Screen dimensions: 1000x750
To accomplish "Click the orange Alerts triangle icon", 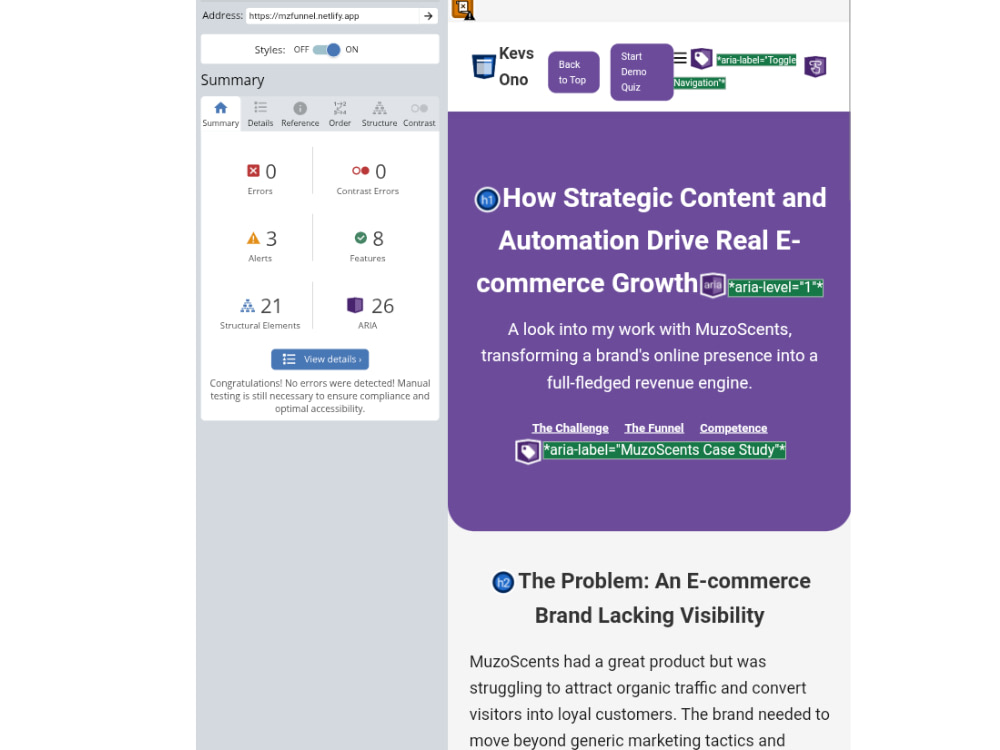I will point(253,239).
